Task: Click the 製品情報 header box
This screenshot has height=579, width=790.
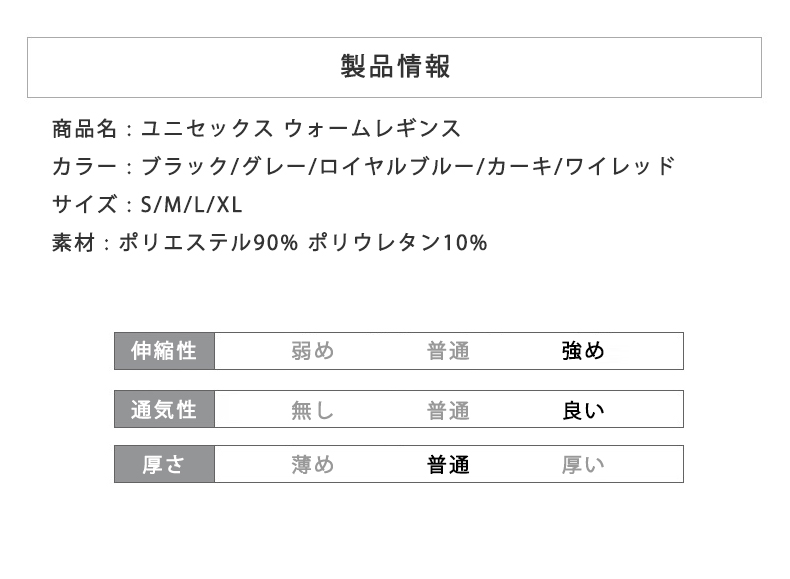Action: 394,67
